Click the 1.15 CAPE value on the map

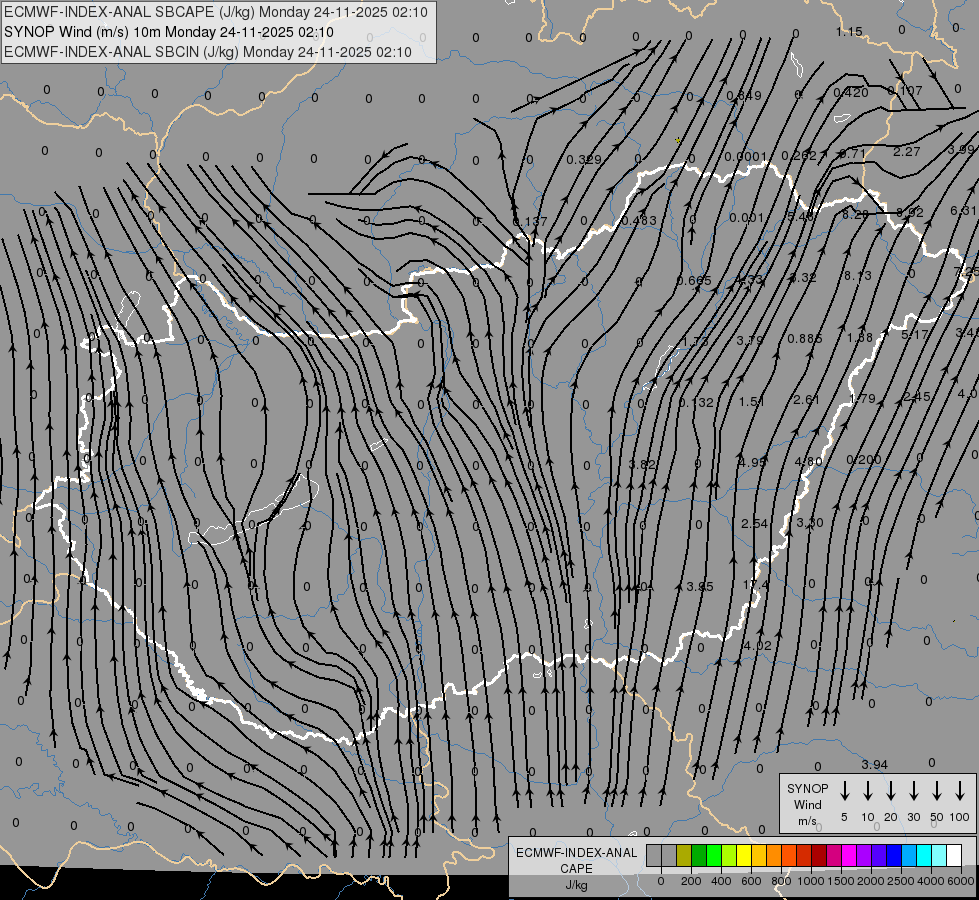click(849, 31)
